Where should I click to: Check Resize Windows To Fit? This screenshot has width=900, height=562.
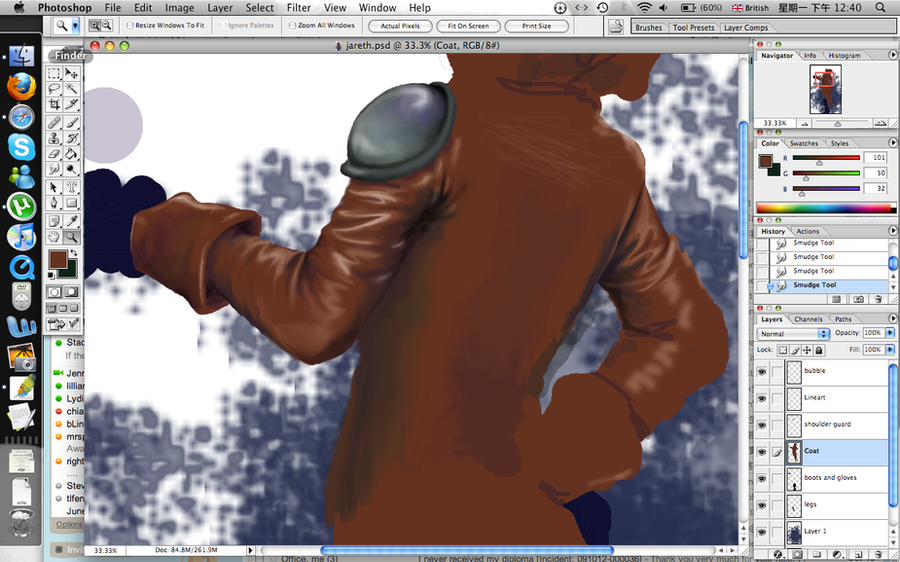tap(130, 26)
